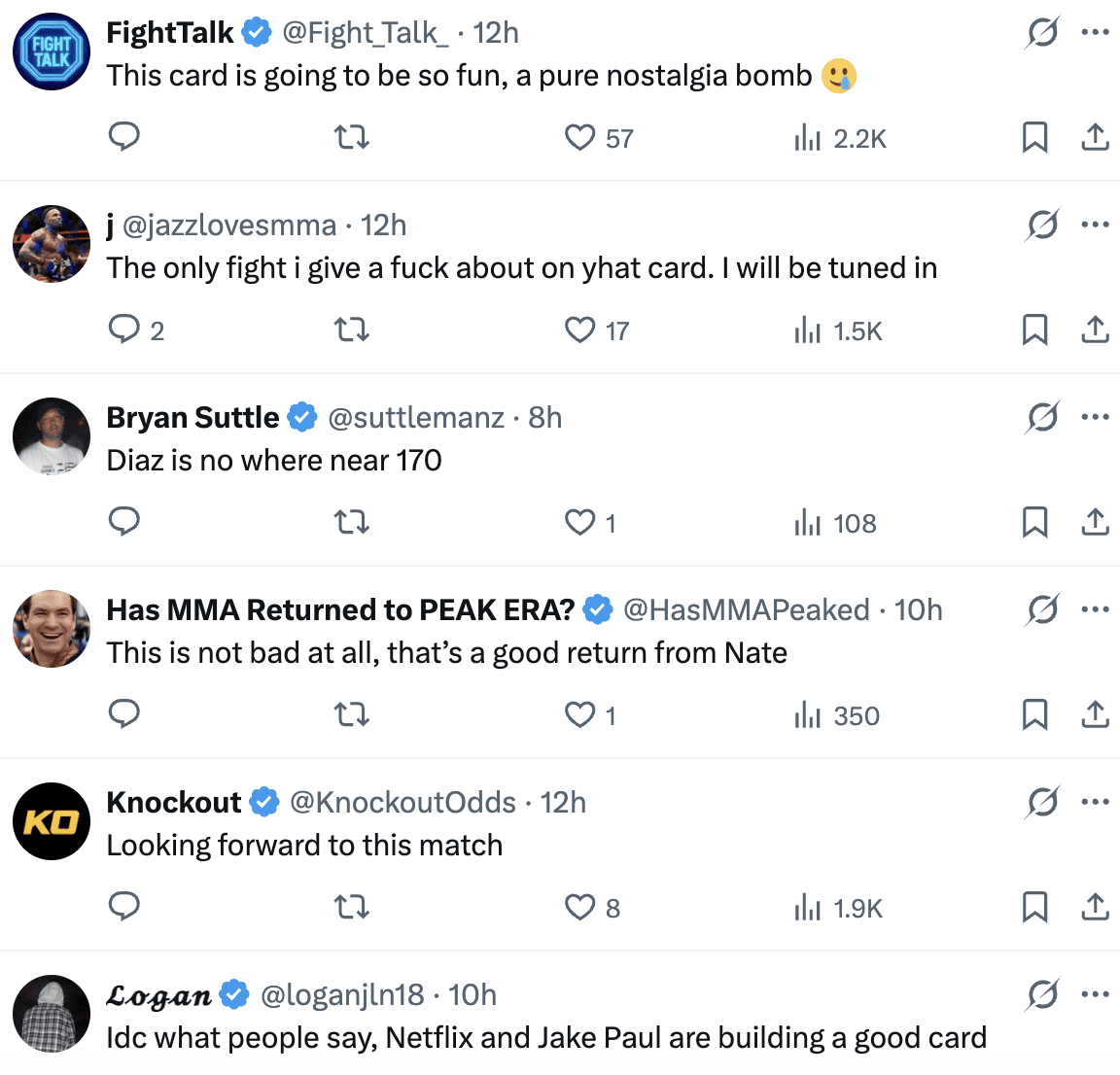1120x1075 pixels.
Task: Like the jazzlovesmma tweet
Action: (x=580, y=330)
